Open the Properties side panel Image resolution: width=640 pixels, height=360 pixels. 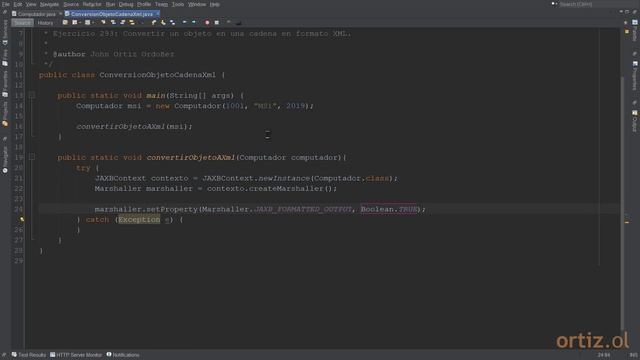point(635,76)
